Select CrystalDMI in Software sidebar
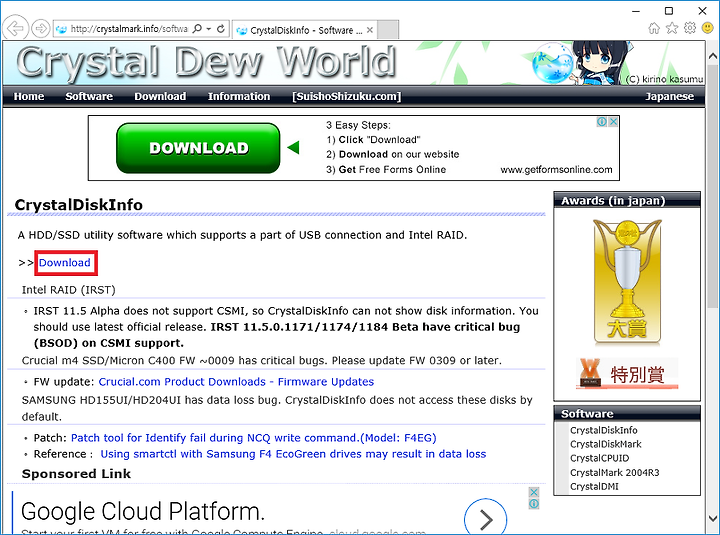The height and width of the screenshot is (535, 720). (594, 486)
